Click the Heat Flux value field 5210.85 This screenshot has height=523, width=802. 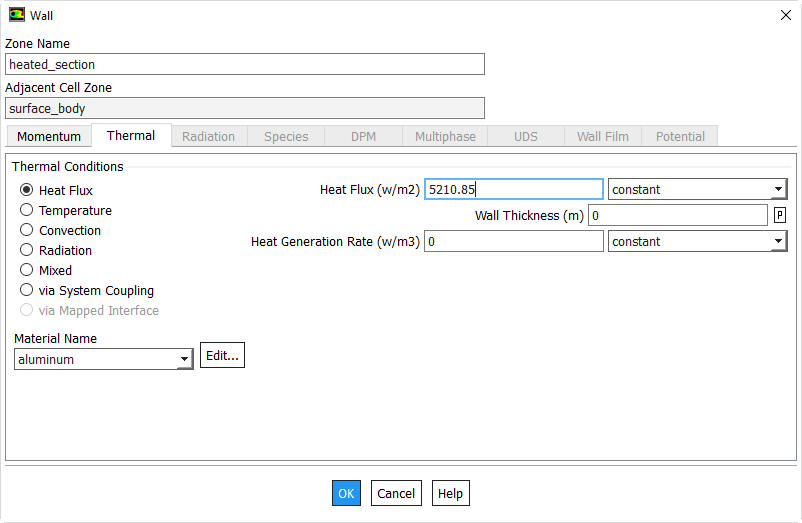(x=514, y=189)
